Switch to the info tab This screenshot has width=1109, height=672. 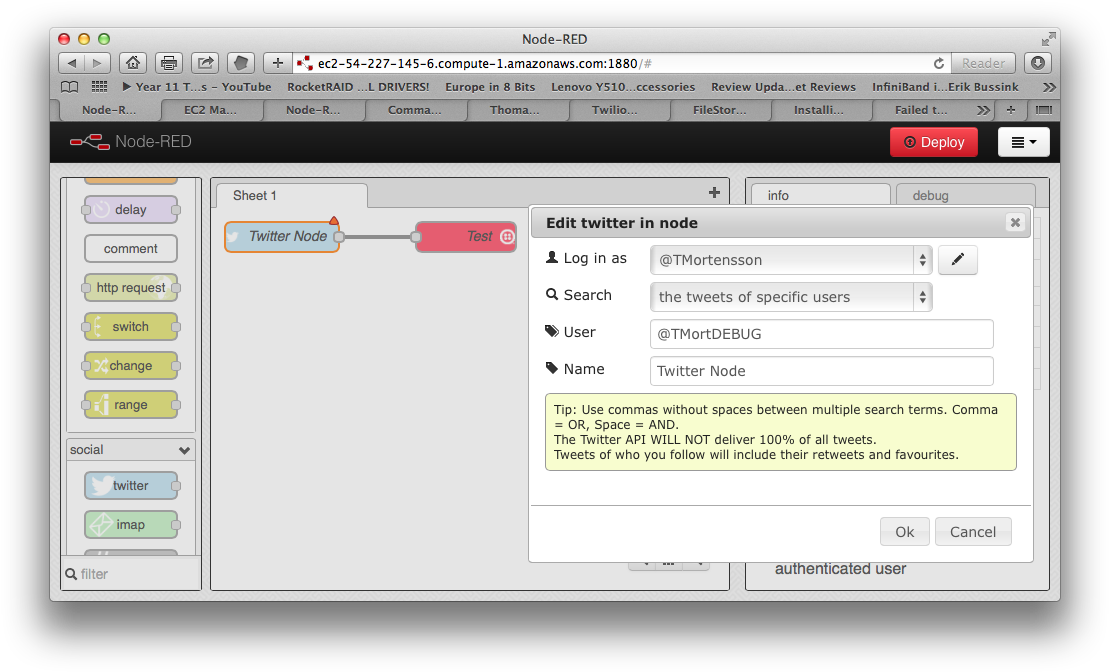pyautogui.click(x=819, y=196)
